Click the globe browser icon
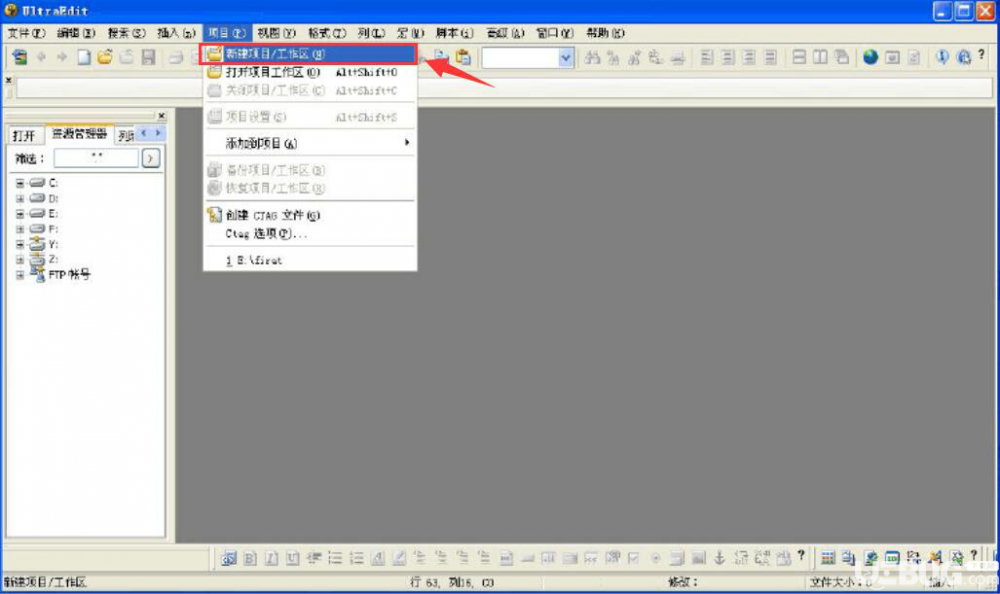 point(871,57)
